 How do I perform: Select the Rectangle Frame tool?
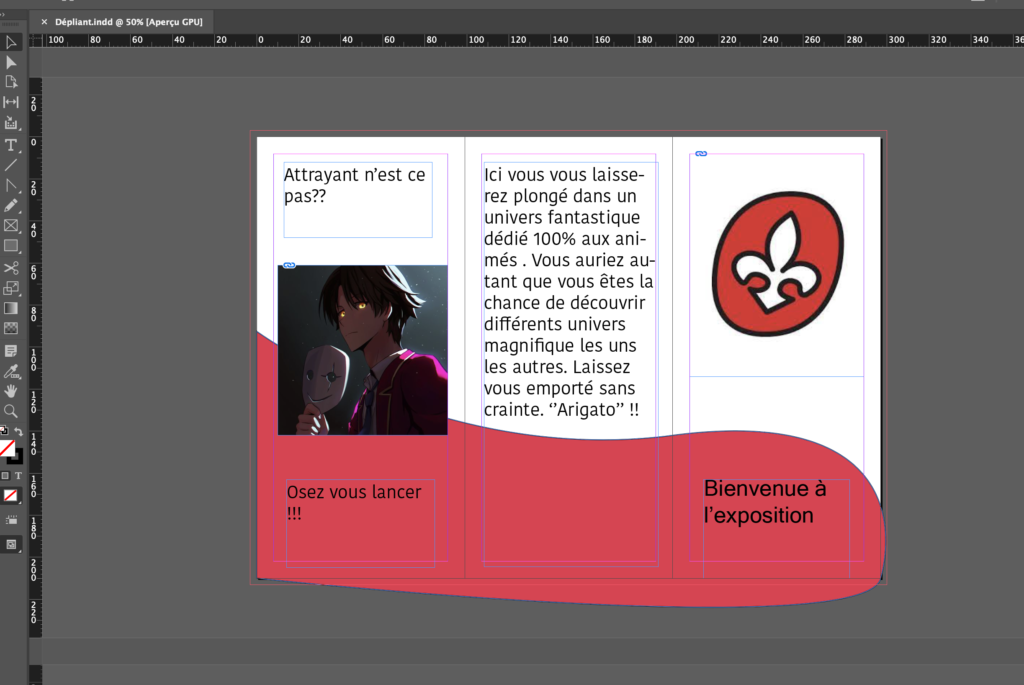click(11, 226)
